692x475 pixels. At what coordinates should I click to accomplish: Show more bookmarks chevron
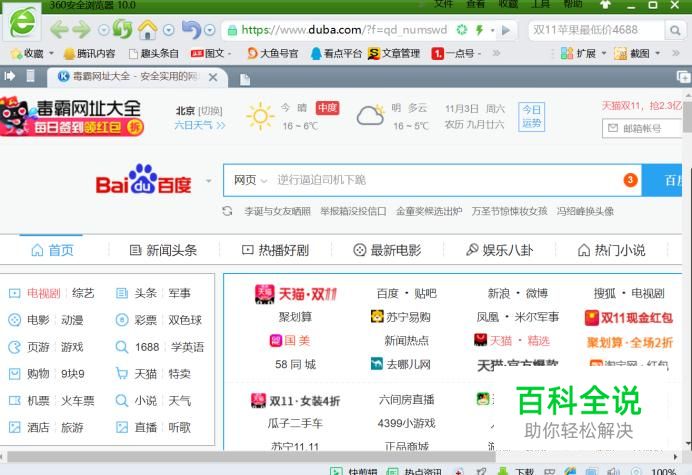[x=496, y=53]
